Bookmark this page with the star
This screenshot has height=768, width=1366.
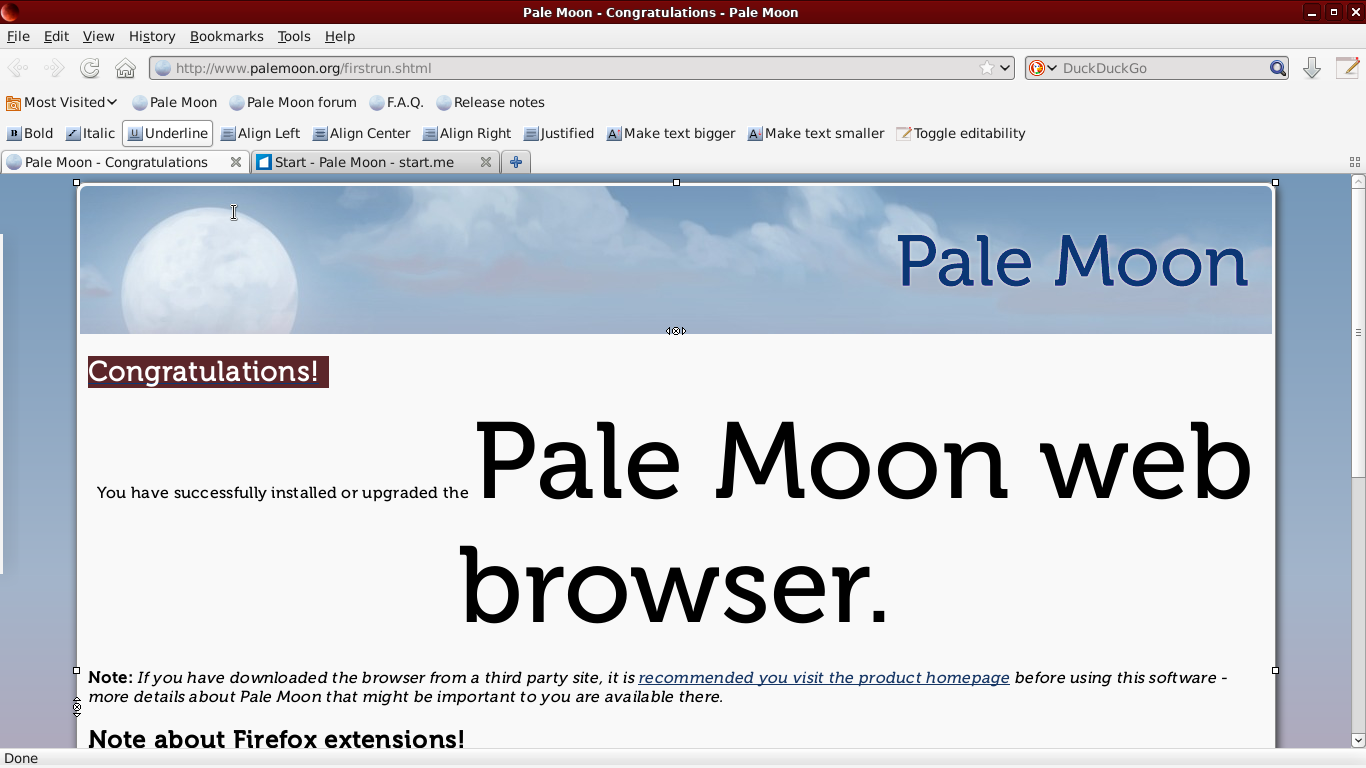point(987,68)
